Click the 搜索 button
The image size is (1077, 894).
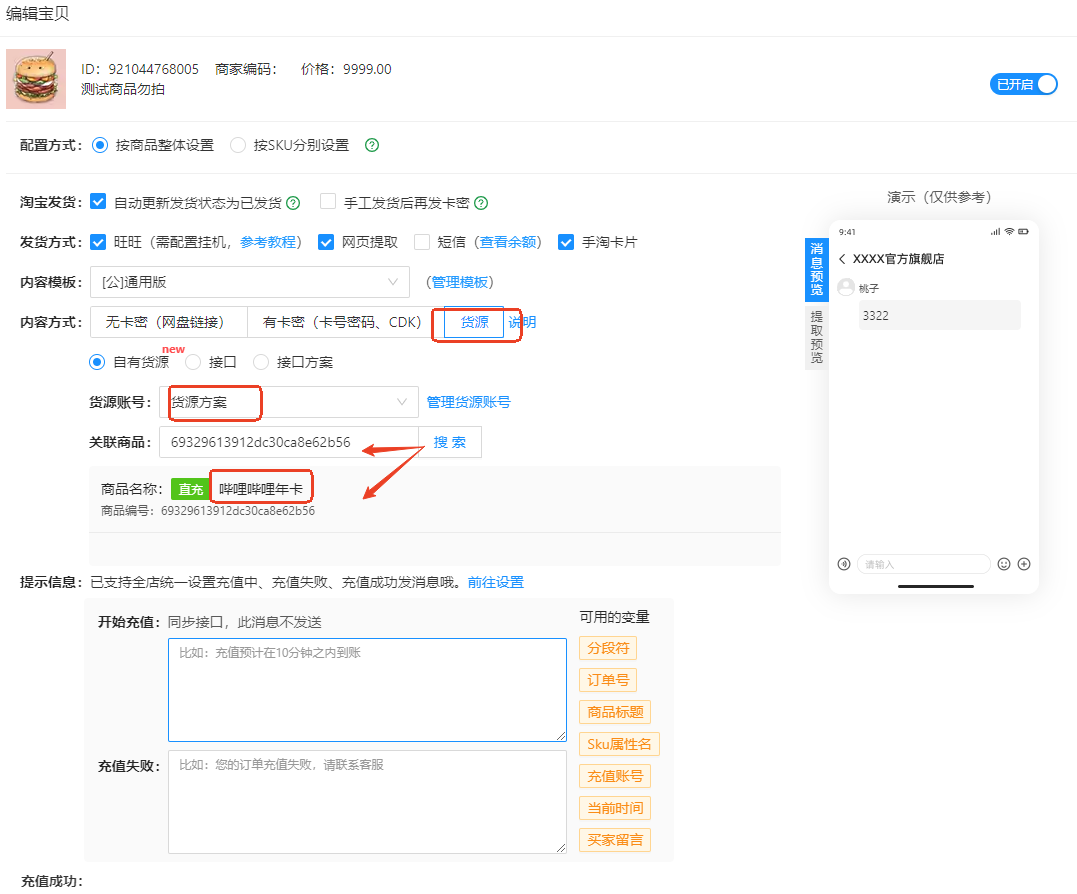click(450, 442)
